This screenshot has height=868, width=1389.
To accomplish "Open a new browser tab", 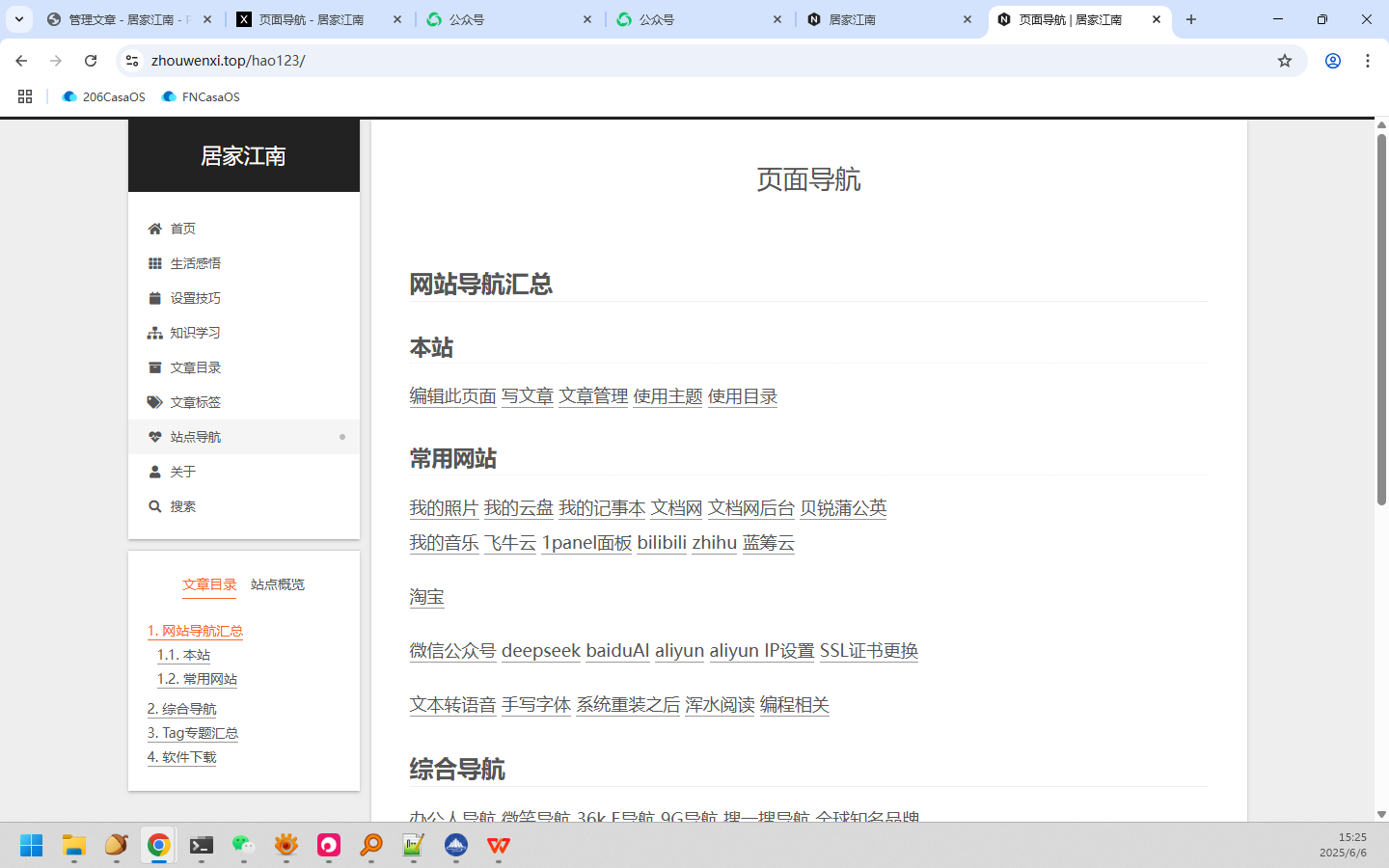I will point(1191,19).
